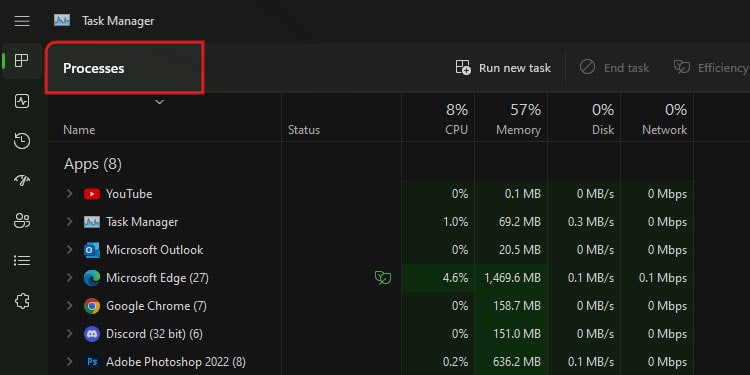Click the sort chevron above Name column
The width and height of the screenshot is (750, 375).
159,102
